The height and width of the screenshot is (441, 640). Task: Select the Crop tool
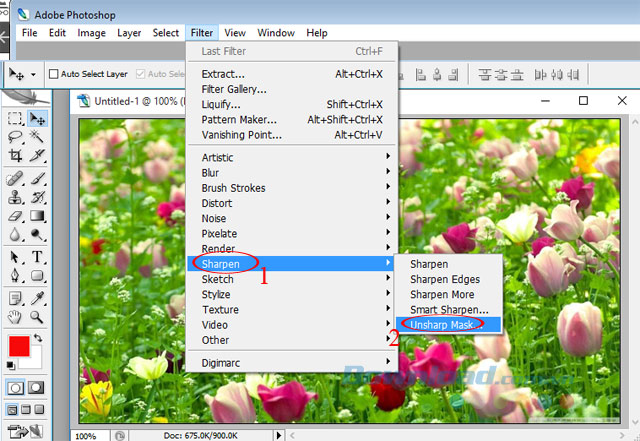[15, 155]
